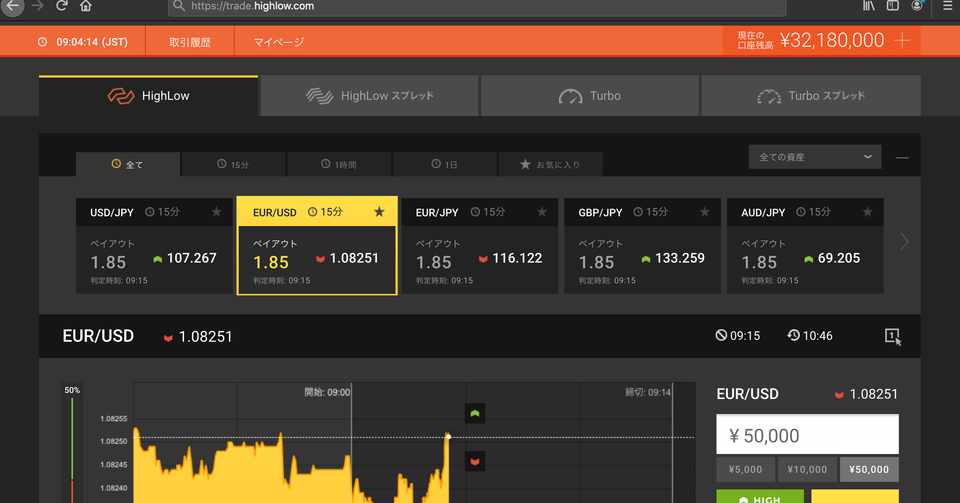Screen dimensions: 960x503
Task: Show お気に入り favorites tab
Action: pyautogui.click(x=550, y=164)
